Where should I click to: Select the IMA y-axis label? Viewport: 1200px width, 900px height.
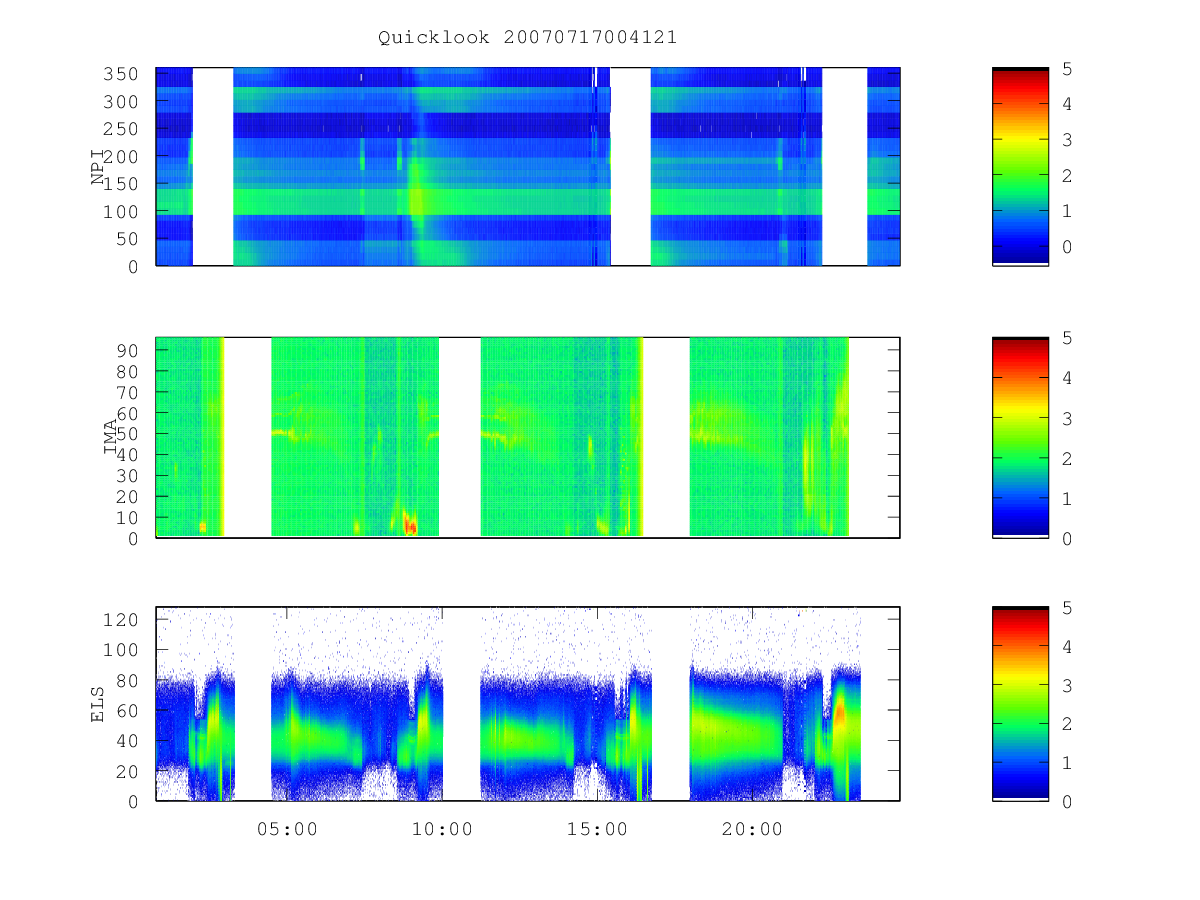110,437
